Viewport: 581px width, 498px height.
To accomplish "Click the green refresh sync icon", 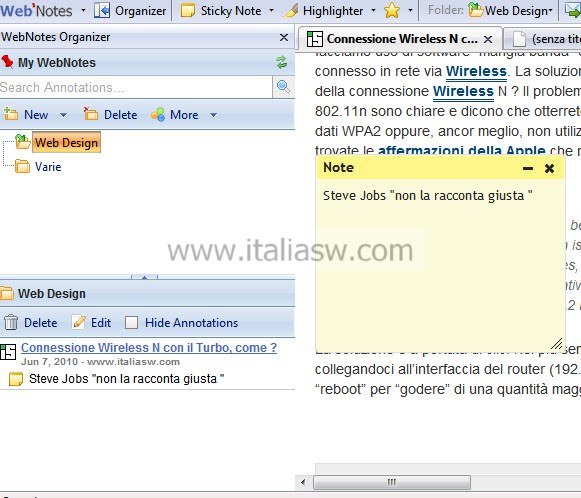I will [282, 62].
